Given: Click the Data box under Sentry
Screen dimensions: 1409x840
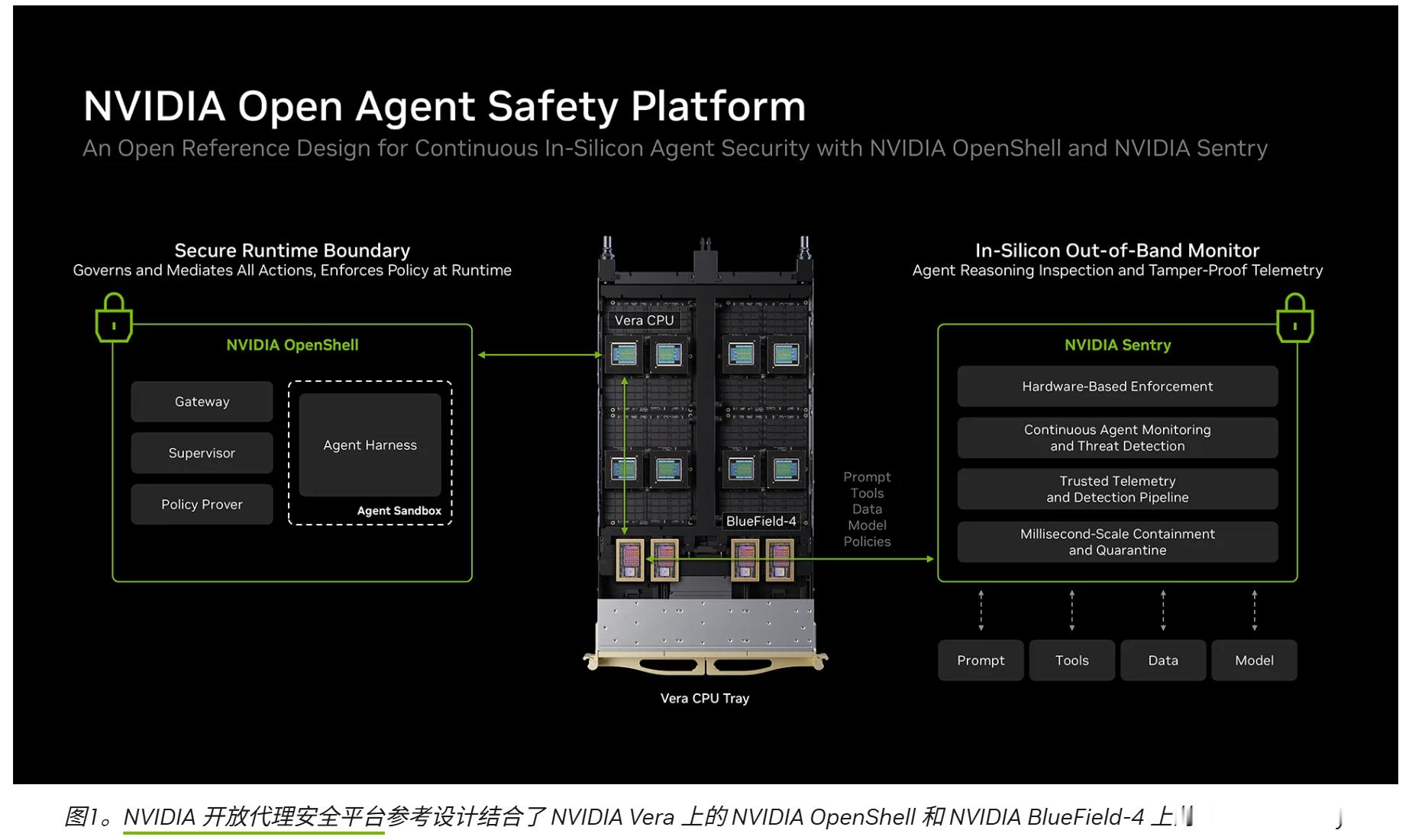Looking at the screenshot, I should [x=1163, y=661].
